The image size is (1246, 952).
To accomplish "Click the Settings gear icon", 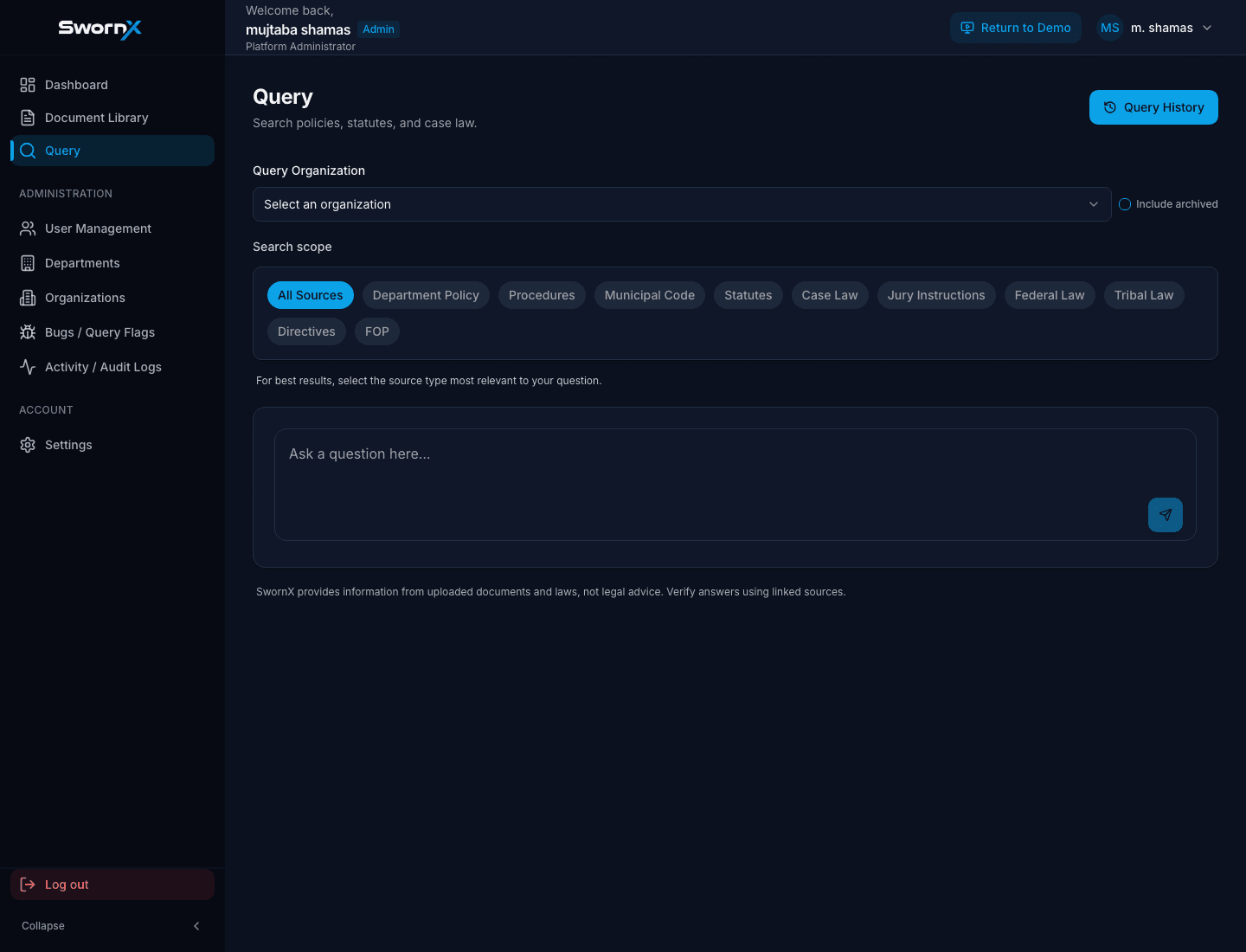I will pyautogui.click(x=28, y=445).
